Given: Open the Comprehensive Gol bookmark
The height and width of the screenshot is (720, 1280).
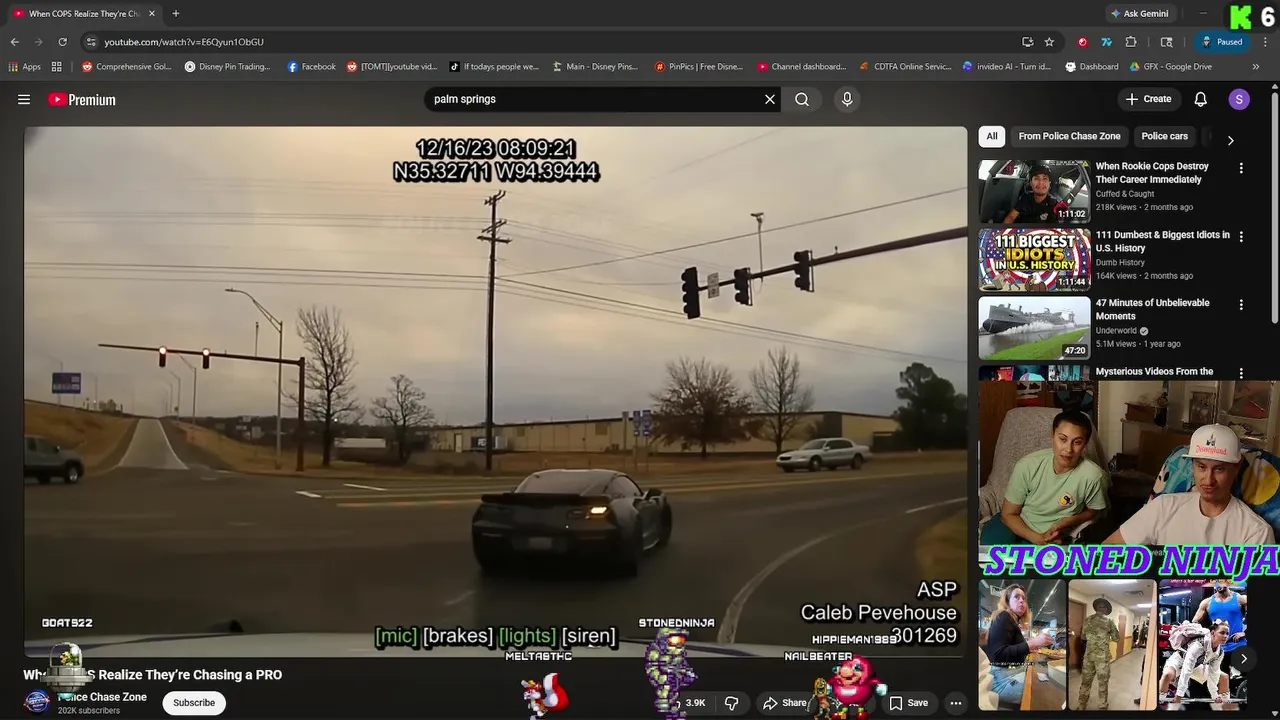Looking at the screenshot, I should click(127, 67).
